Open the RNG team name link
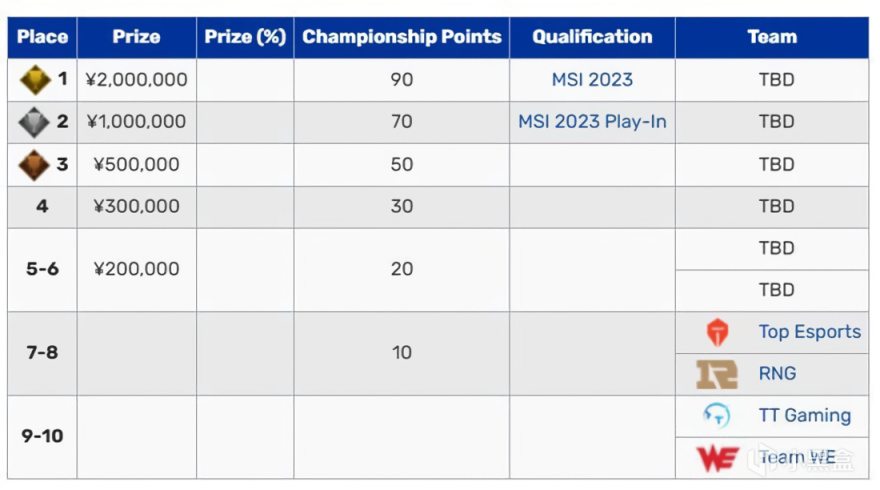Viewport: 880px width, 490px height. (x=777, y=373)
